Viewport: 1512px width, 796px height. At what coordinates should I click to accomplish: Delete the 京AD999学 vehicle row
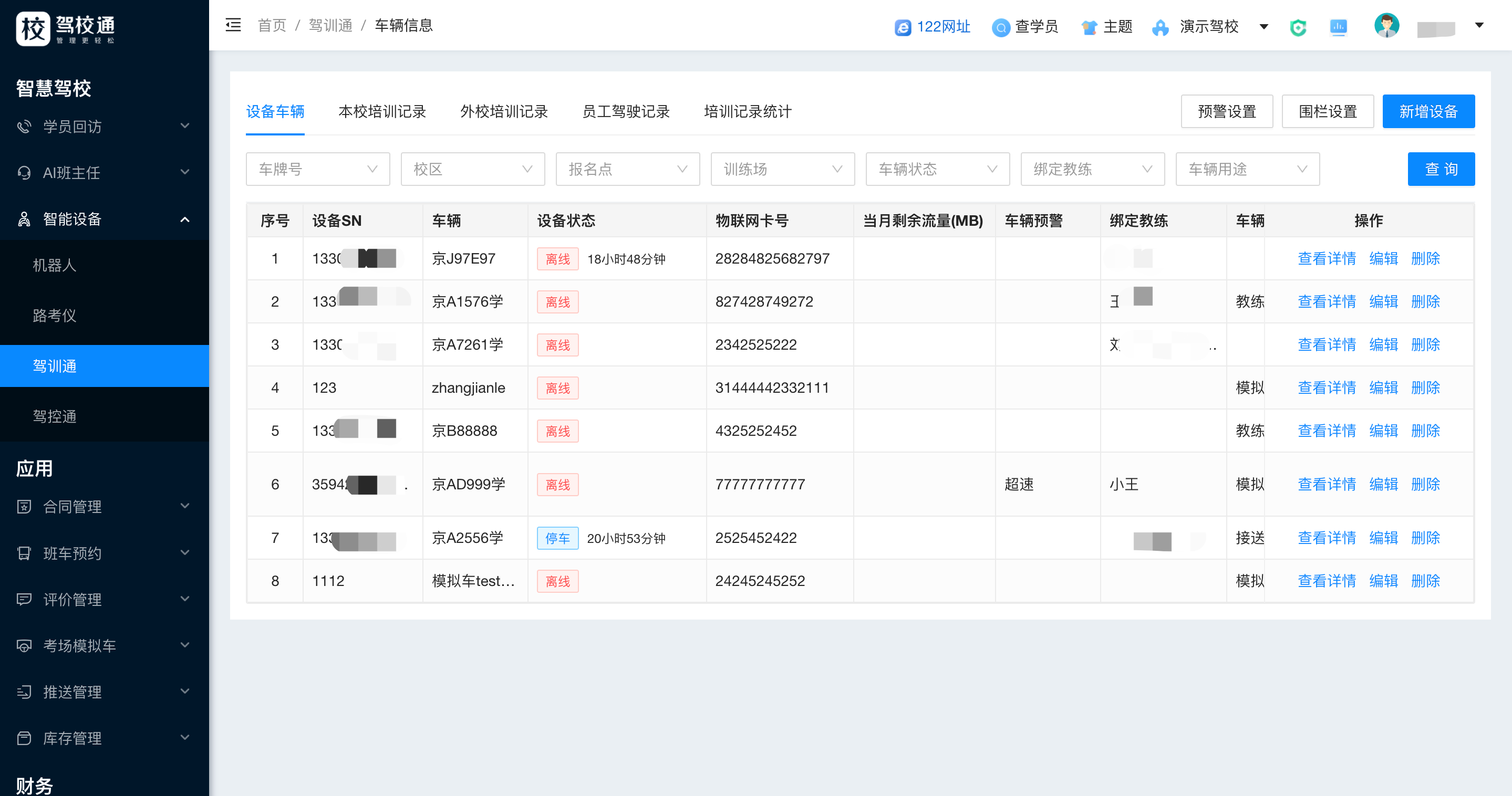(1425, 485)
